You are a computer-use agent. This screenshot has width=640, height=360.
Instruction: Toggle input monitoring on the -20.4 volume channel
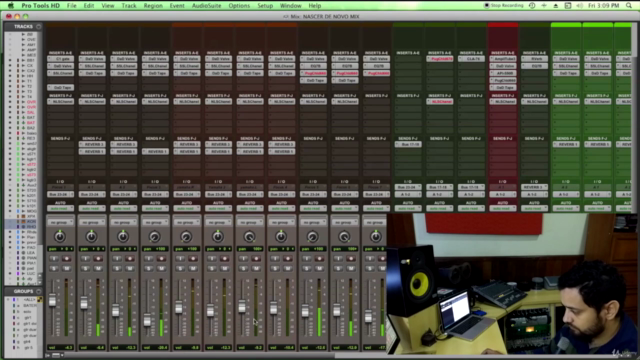(x=149, y=258)
